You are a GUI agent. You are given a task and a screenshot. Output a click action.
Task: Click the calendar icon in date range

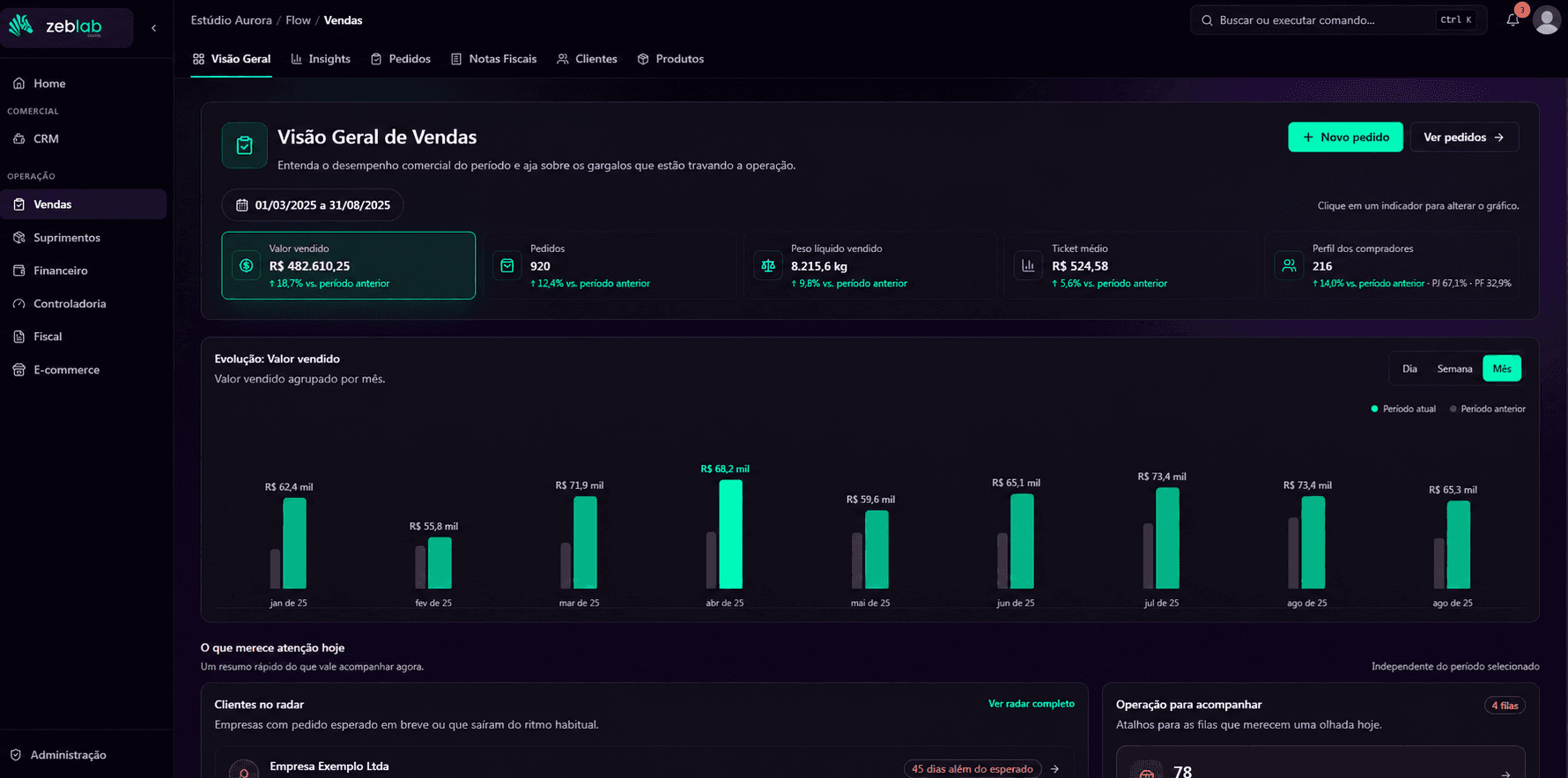click(241, 205)
